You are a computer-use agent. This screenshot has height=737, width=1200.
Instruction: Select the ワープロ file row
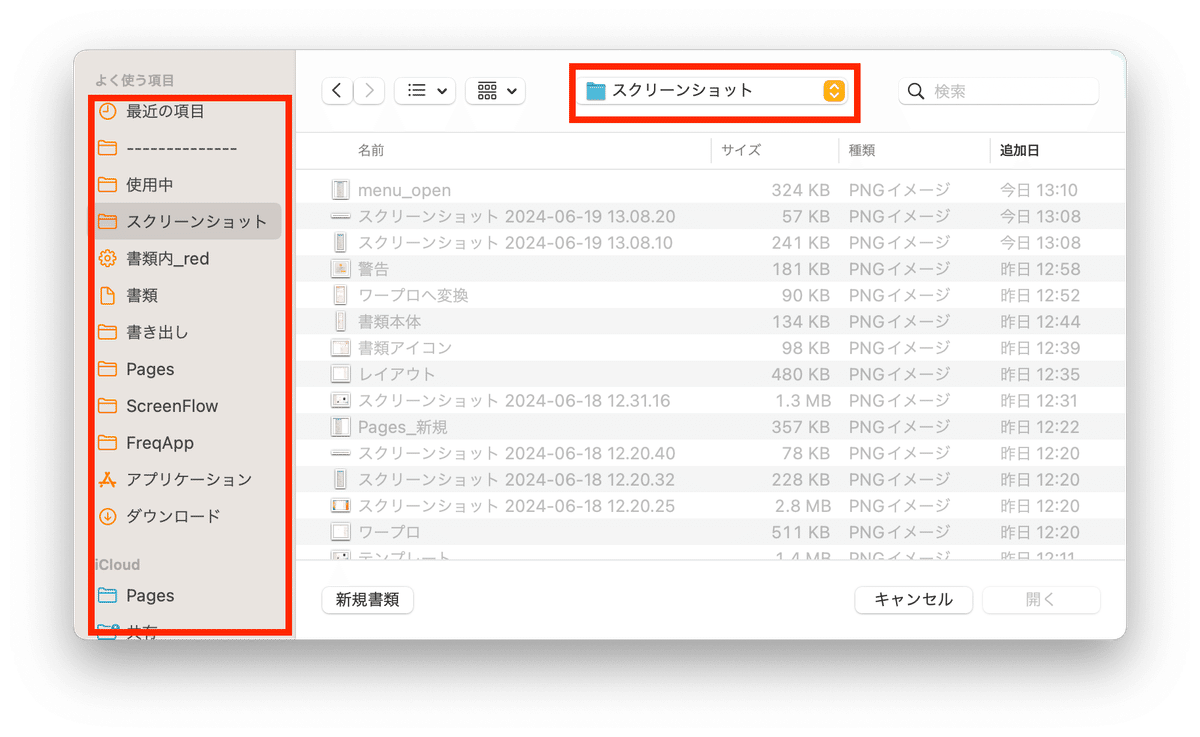(x=710, y=532)
